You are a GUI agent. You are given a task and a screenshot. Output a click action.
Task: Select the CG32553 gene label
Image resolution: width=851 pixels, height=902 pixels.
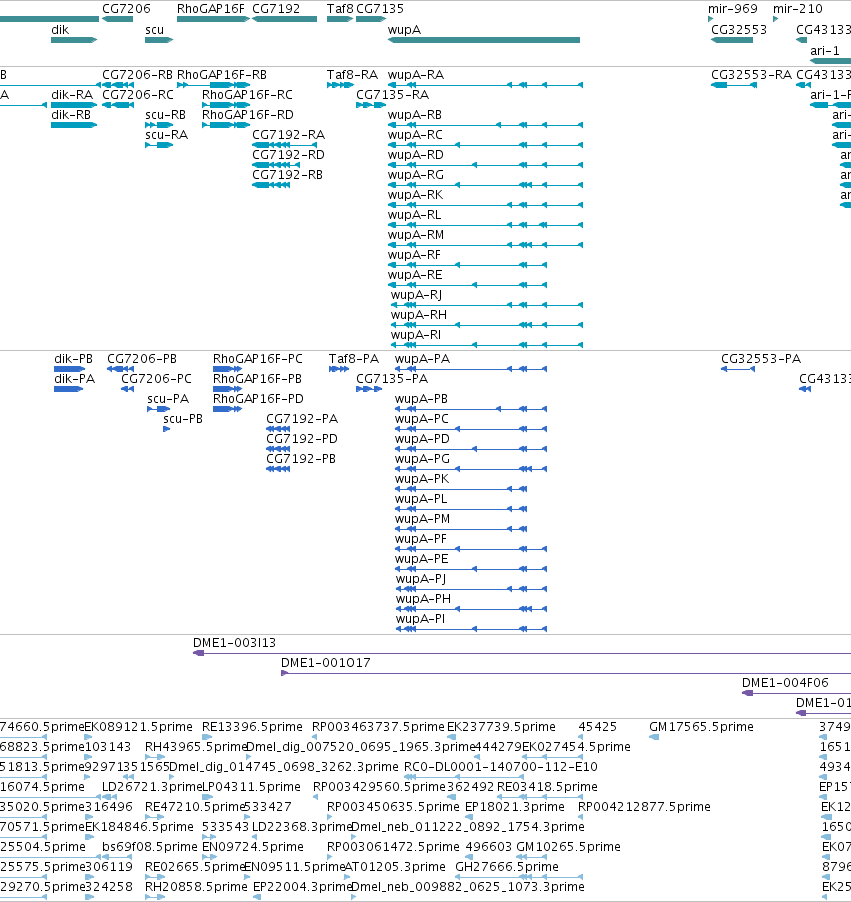739,29
